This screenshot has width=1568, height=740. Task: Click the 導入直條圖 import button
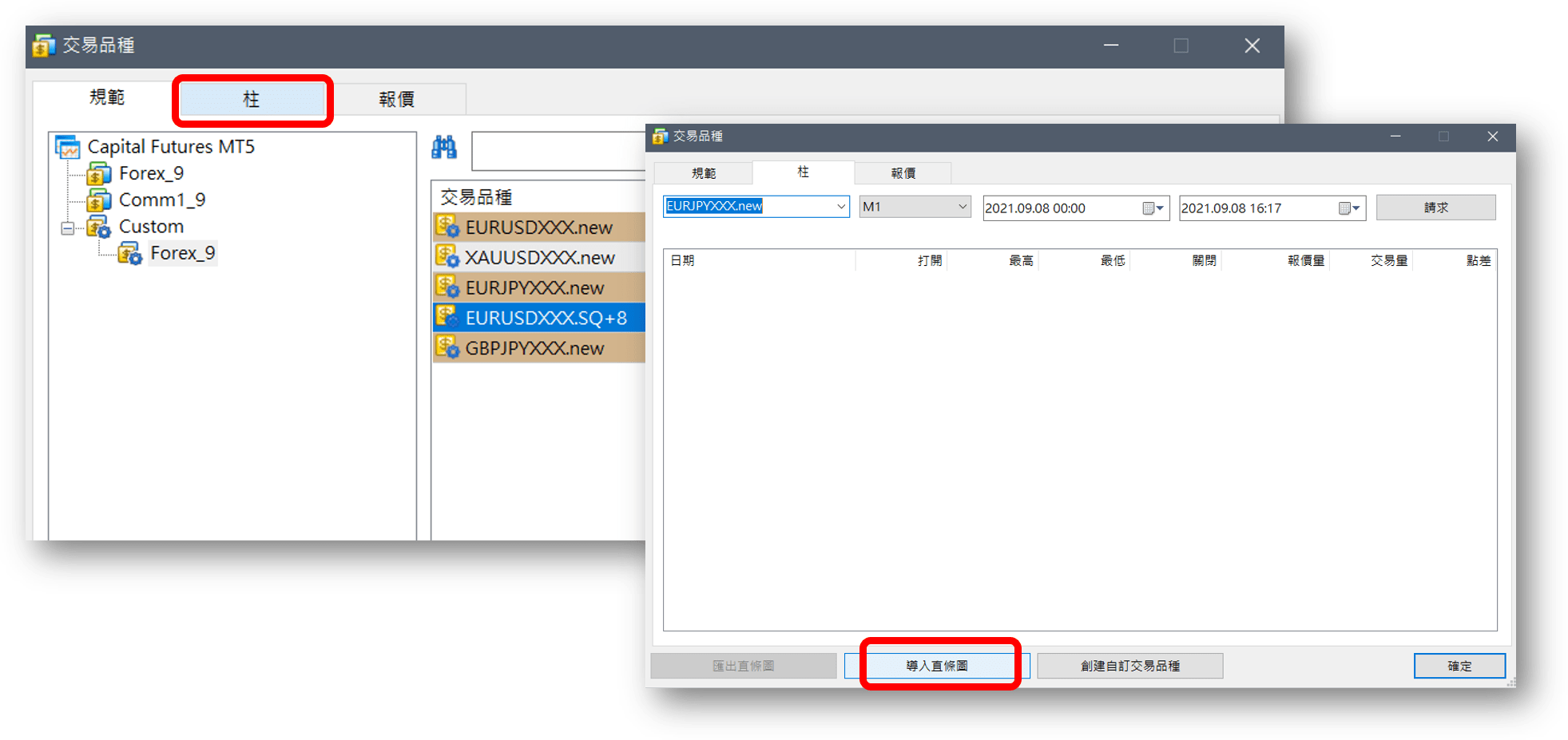pyautogui.click(x=937, y=666)
